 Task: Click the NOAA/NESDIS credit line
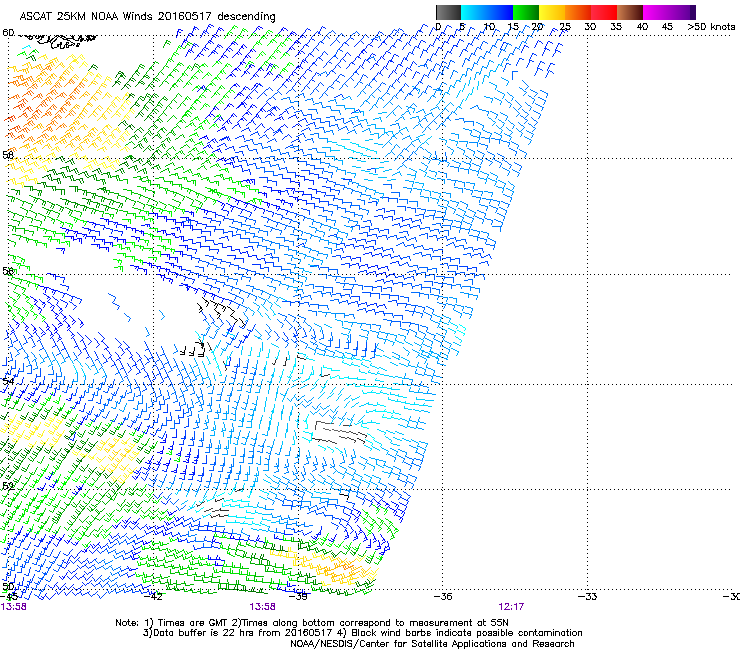[x=432, y=643]
